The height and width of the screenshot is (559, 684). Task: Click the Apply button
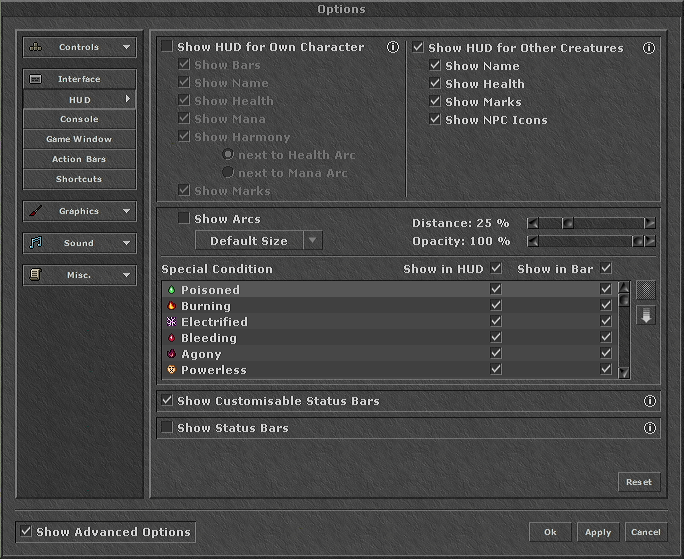coord(598,532)
